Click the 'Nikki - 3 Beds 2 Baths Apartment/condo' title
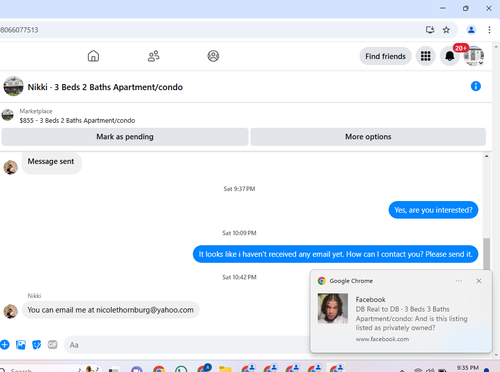This screenshot has height=372, width=500. click(x=105, y=87)
